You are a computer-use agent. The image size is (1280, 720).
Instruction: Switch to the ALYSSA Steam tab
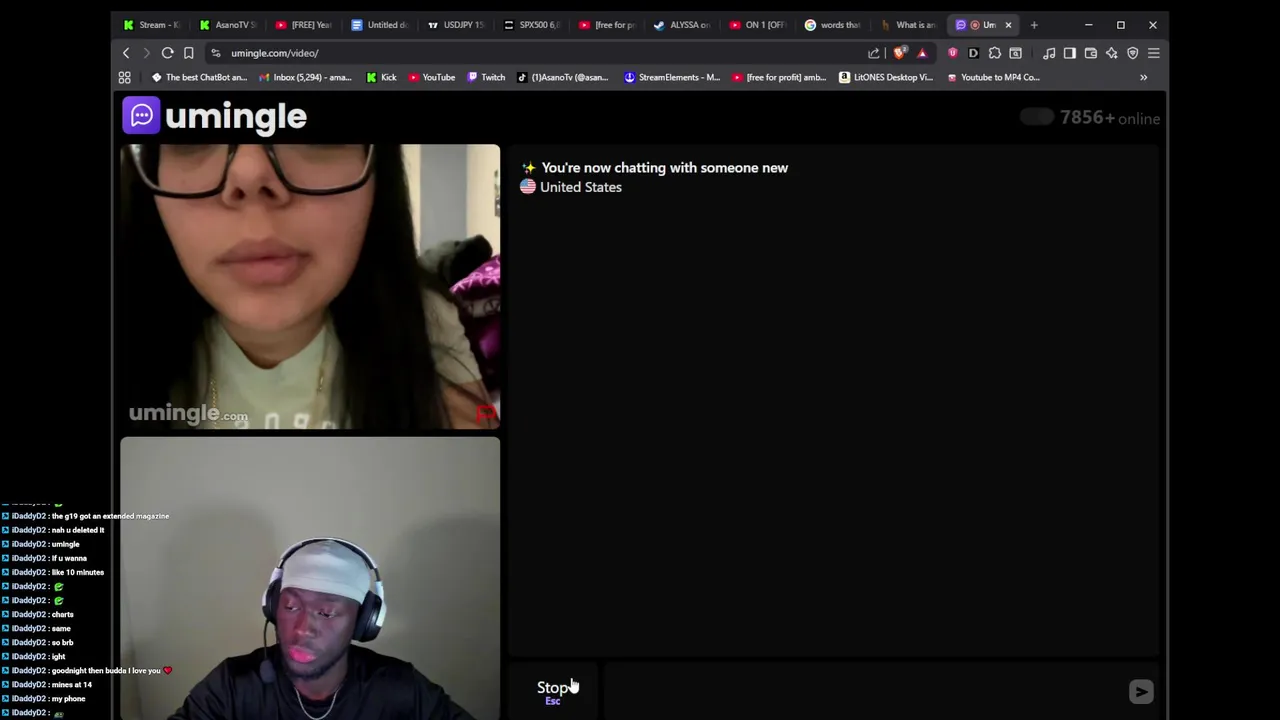click(684, 25)
